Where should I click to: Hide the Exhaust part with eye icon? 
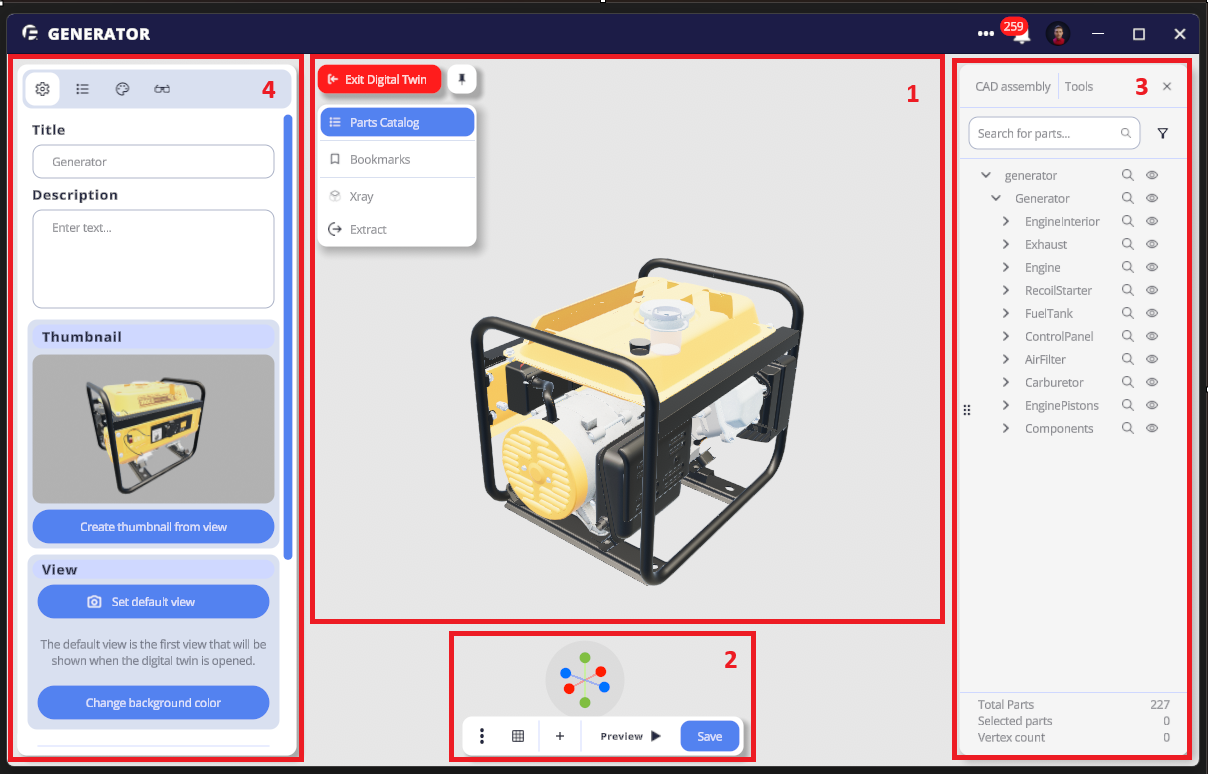[1151, 244]
